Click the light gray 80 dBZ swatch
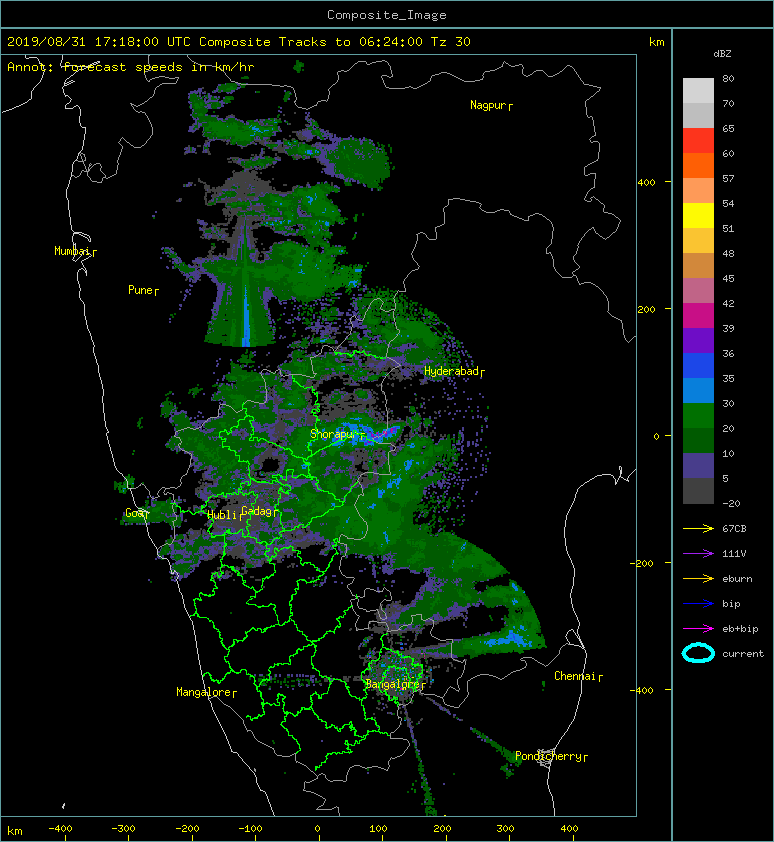The height and width of the screenshot is (842, 774). click(698, 90)
